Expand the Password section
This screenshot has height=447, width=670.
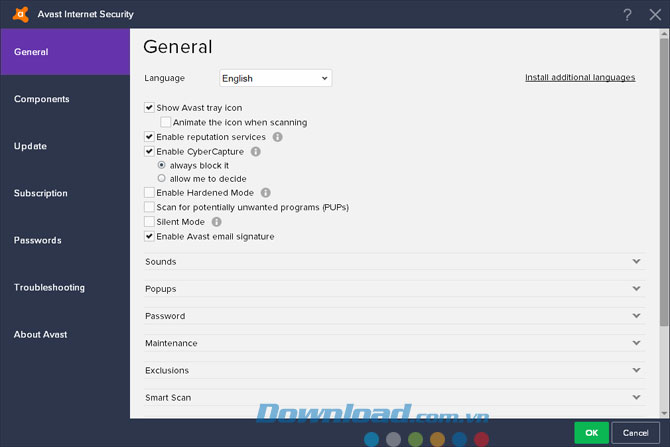pos(394,316)
